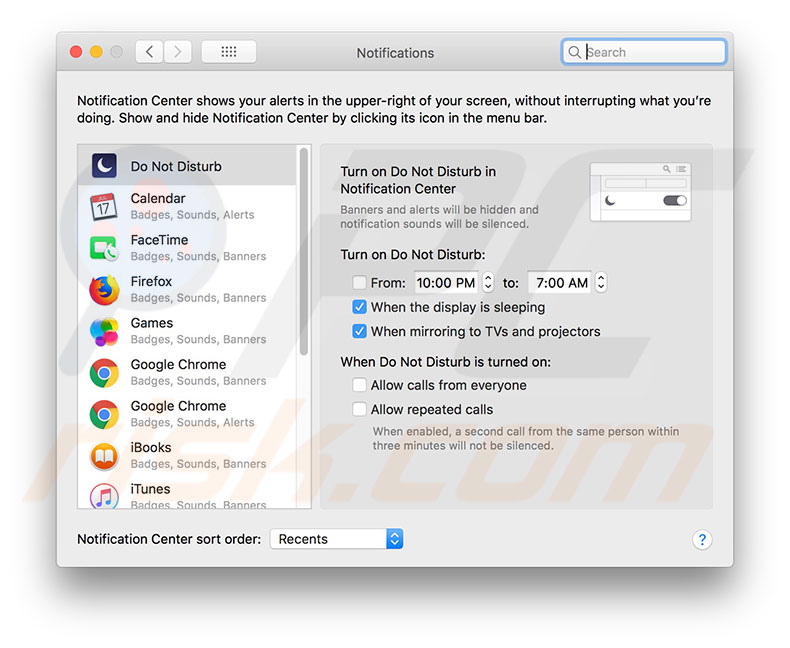This screenshot has height=648, width=790.
Task: Click the Do Not Disturb preview image
Action: [640, 192]
